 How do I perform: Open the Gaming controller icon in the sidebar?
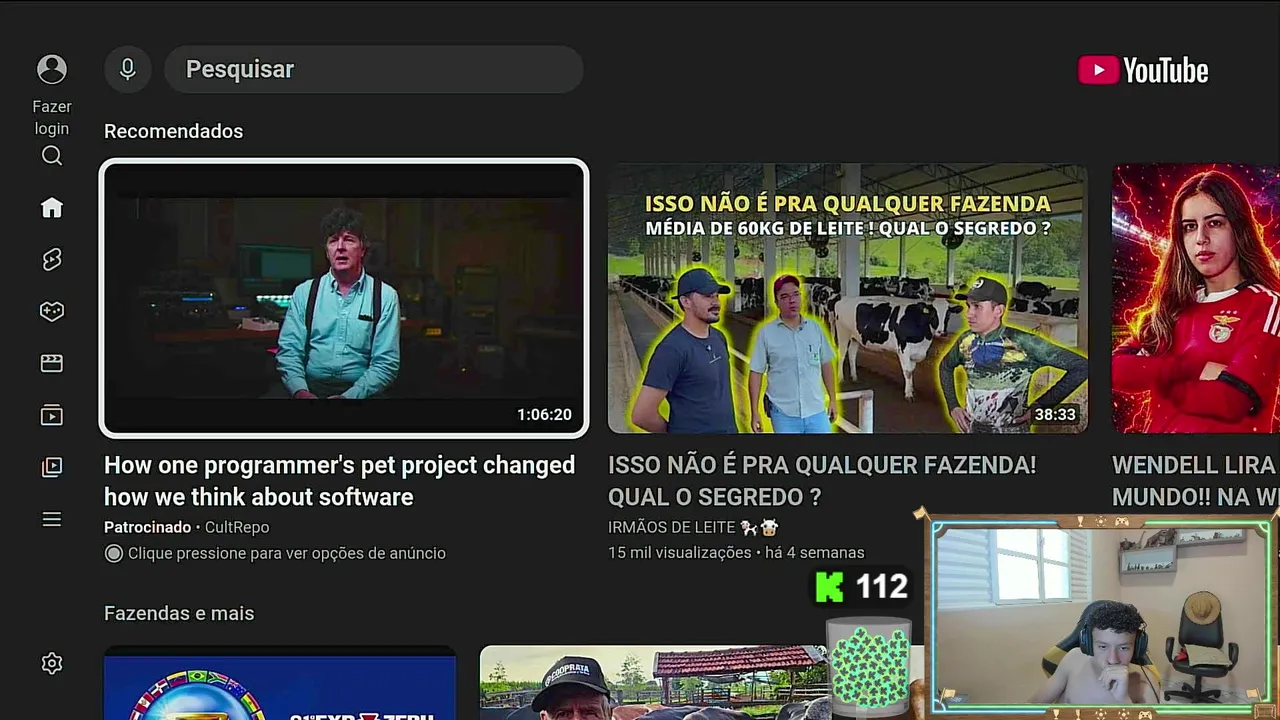pos(52,311)
